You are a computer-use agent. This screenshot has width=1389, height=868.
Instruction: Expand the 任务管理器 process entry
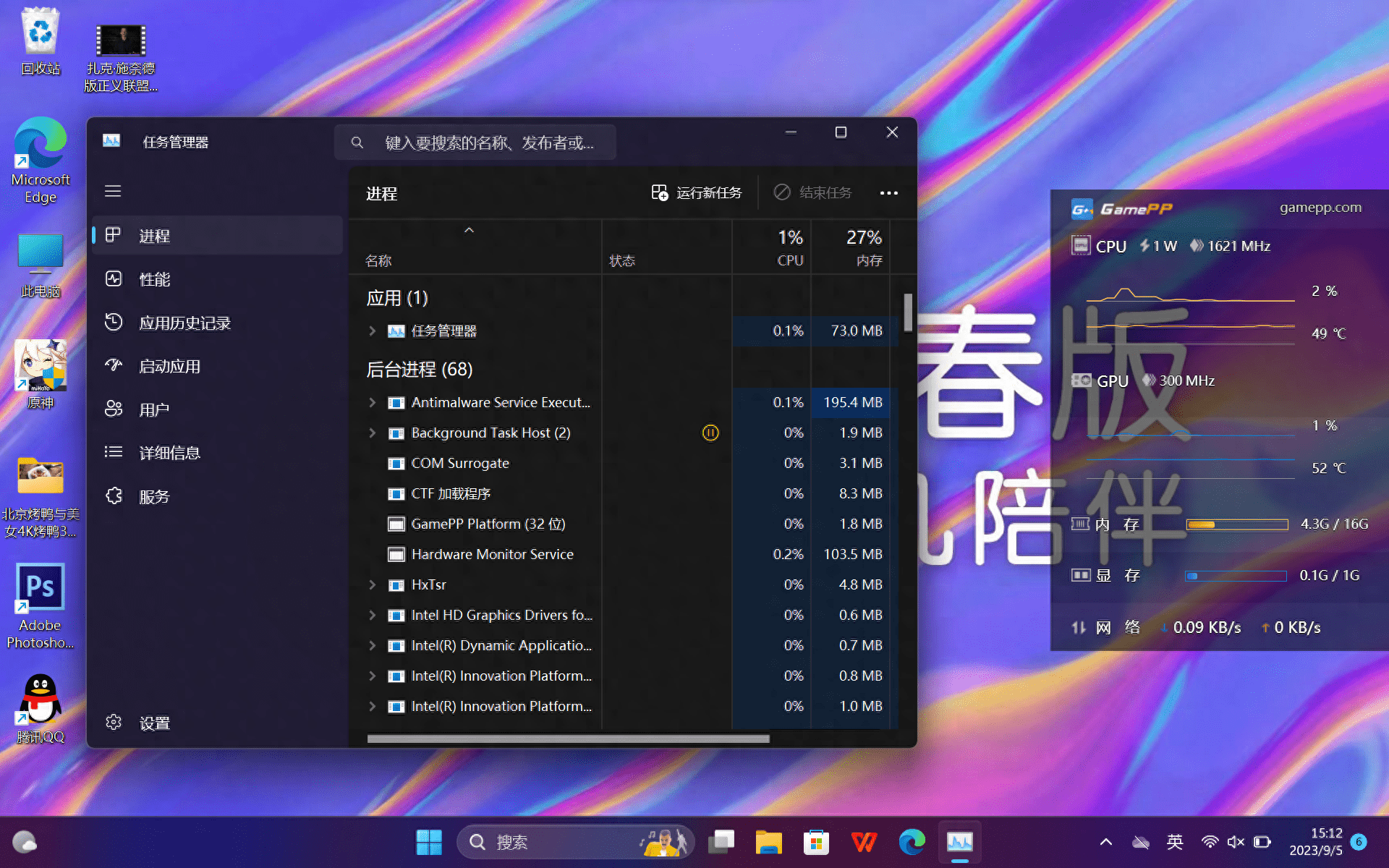click(x=371, y=331)
